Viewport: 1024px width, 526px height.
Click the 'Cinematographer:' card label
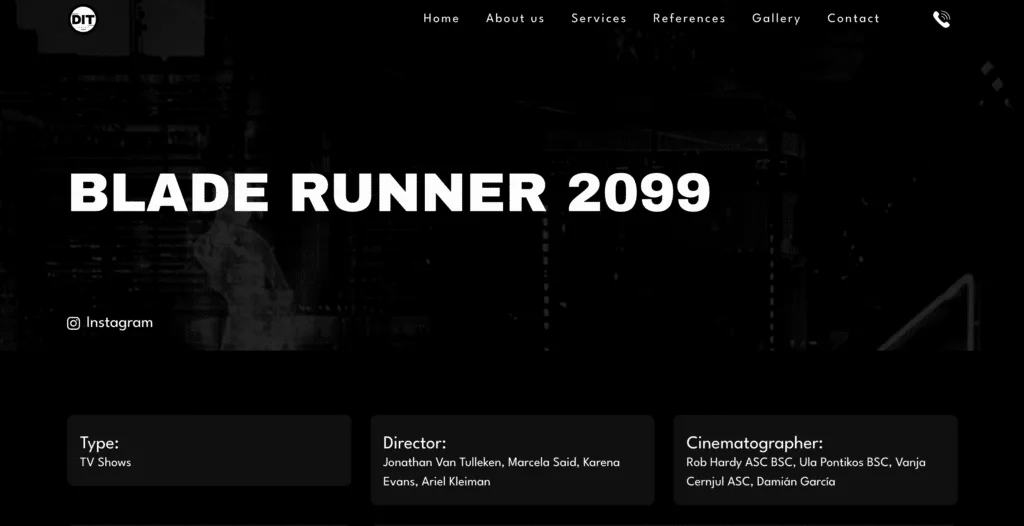(754, 443)
